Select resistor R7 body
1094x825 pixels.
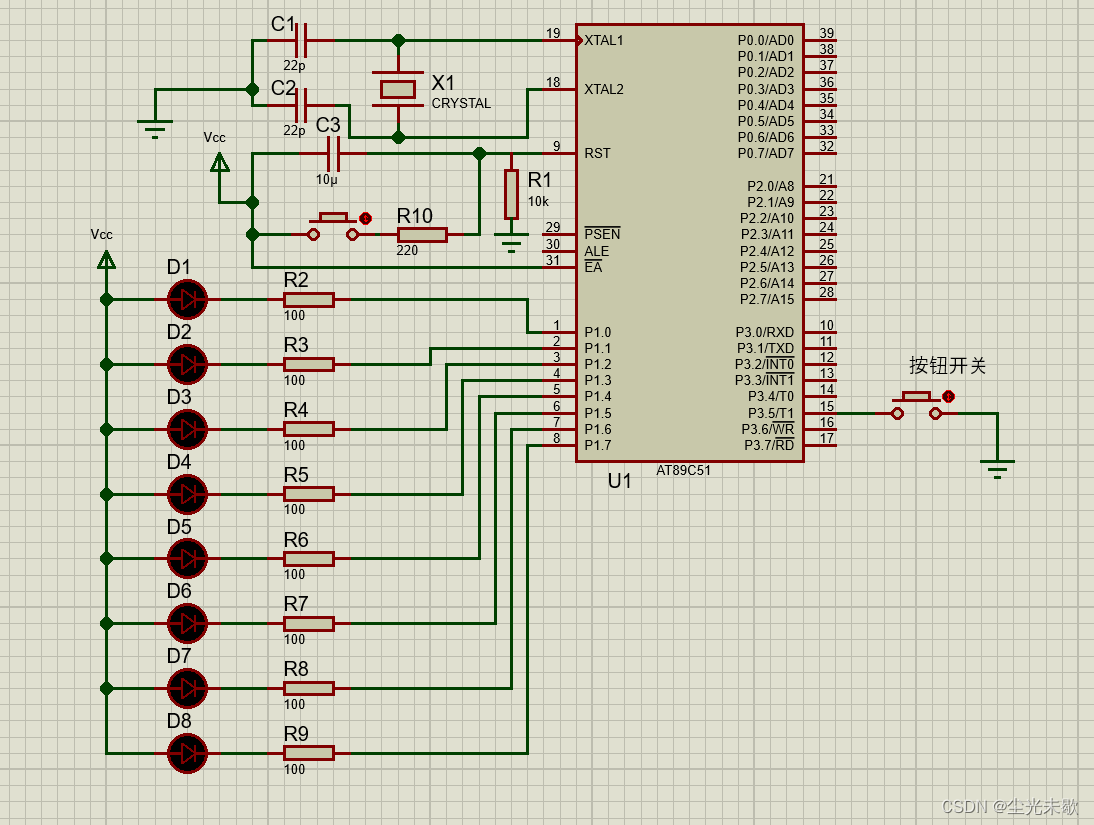309,623
